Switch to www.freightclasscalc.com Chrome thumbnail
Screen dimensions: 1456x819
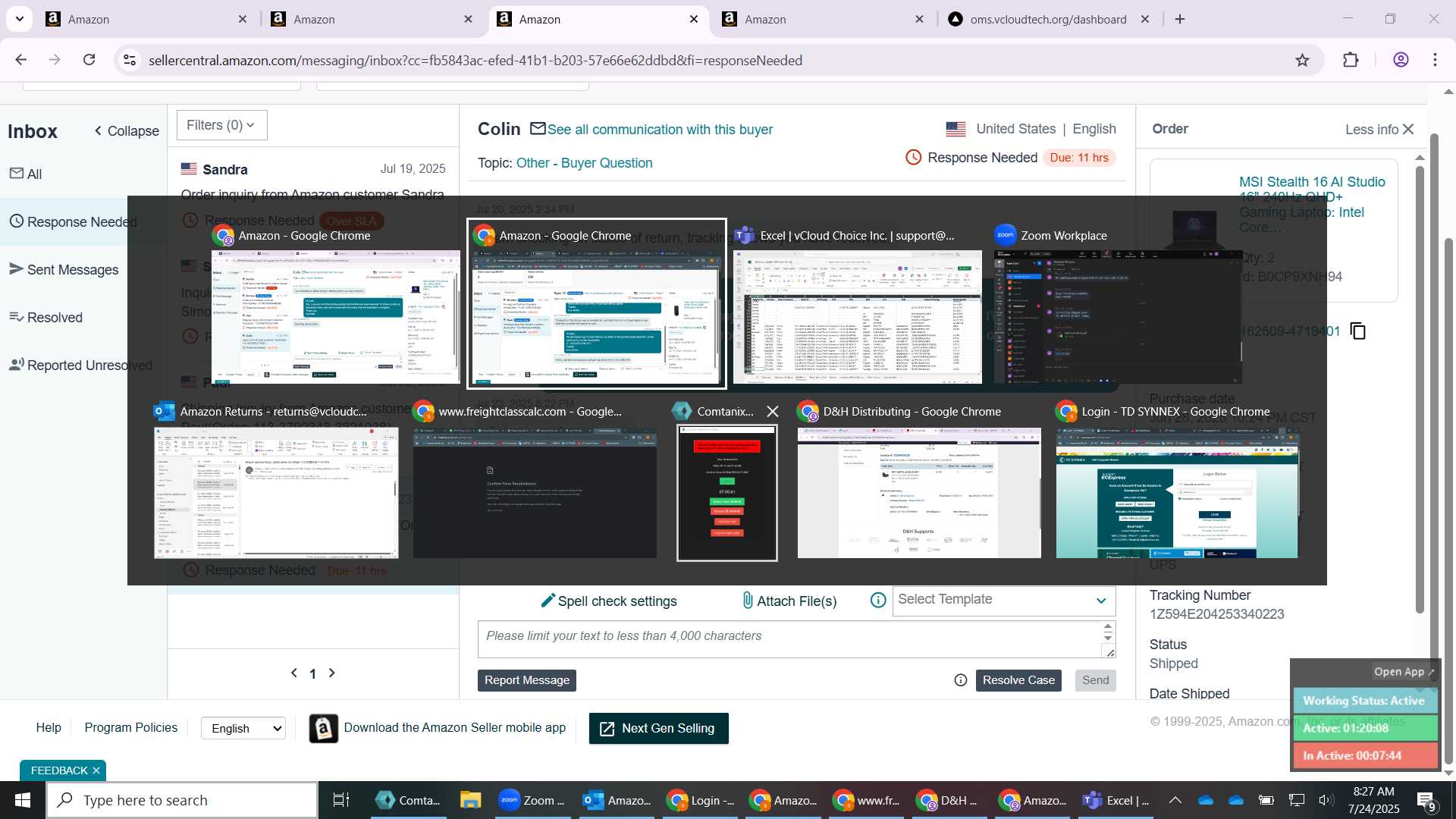click(535, 481)
